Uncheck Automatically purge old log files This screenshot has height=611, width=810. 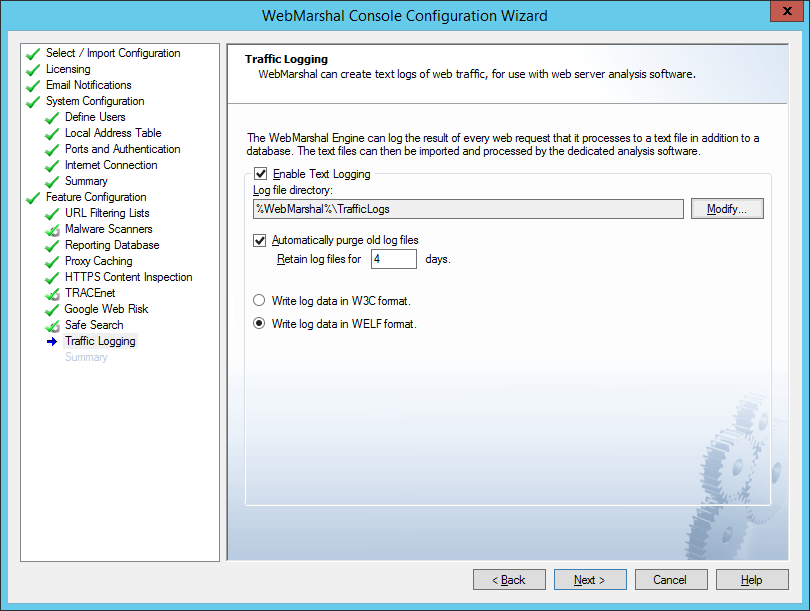pos(261,240)
